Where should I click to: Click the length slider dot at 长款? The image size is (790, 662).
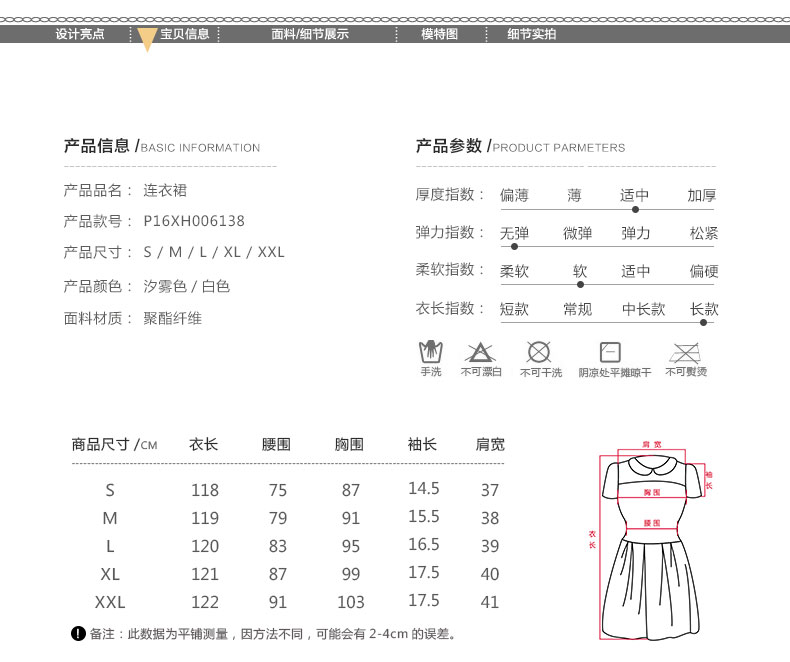pos(703,322)
